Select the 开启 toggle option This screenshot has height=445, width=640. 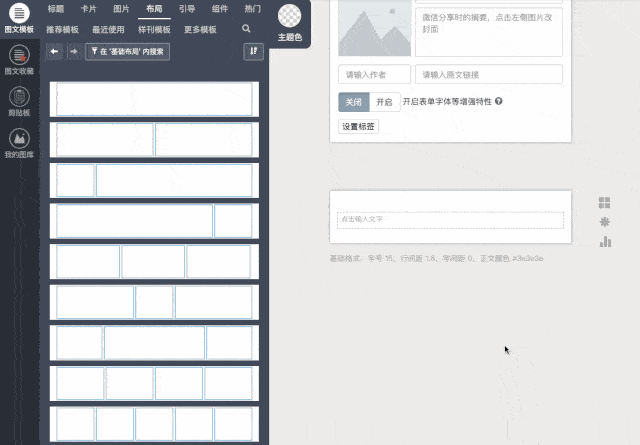(384, 102)
